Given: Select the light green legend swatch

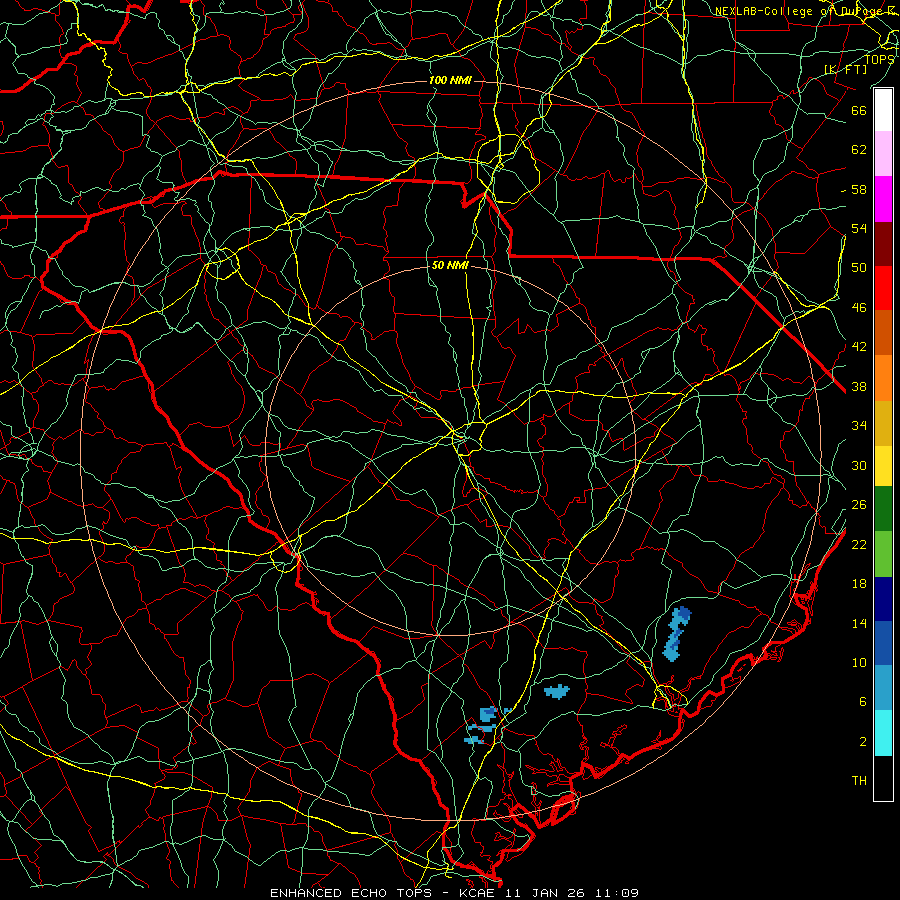Looking at the screenshot, I should click(x=883, y=554).
